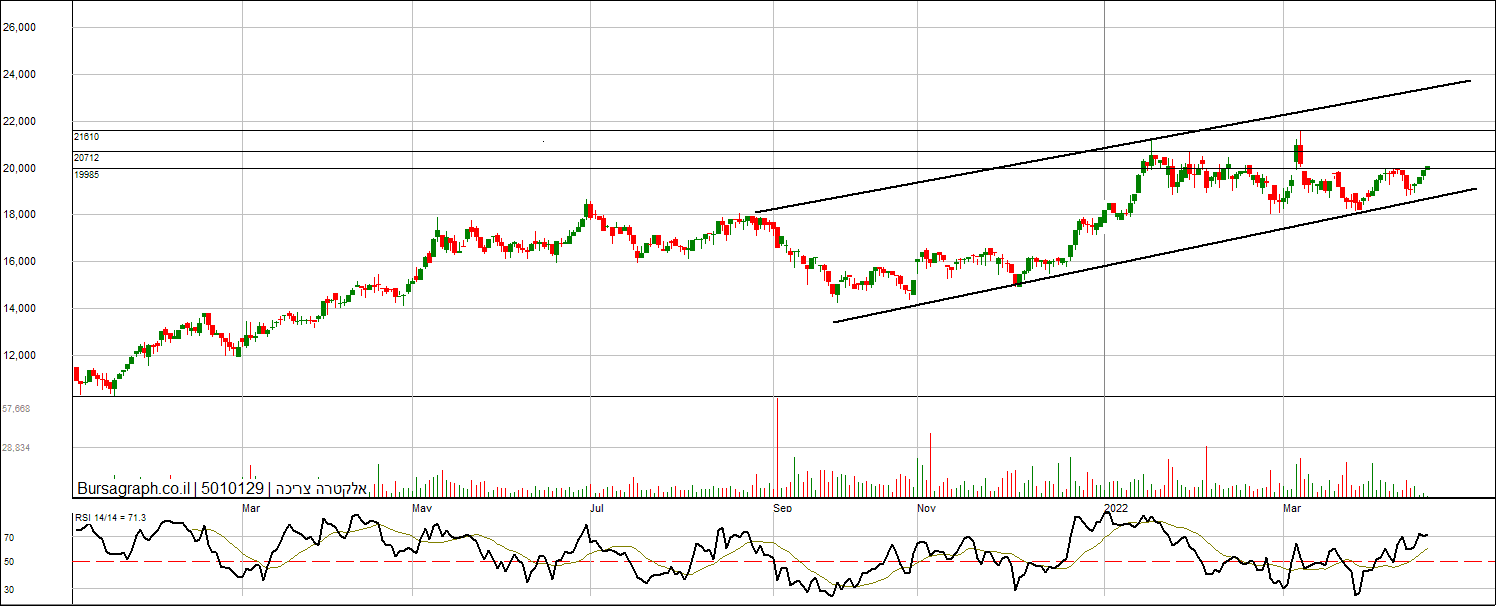Image resolution: width=1496 pixels, height=606 pixels.
Task: Select the Jul date axis label
Action: click(x=597, y=508)
